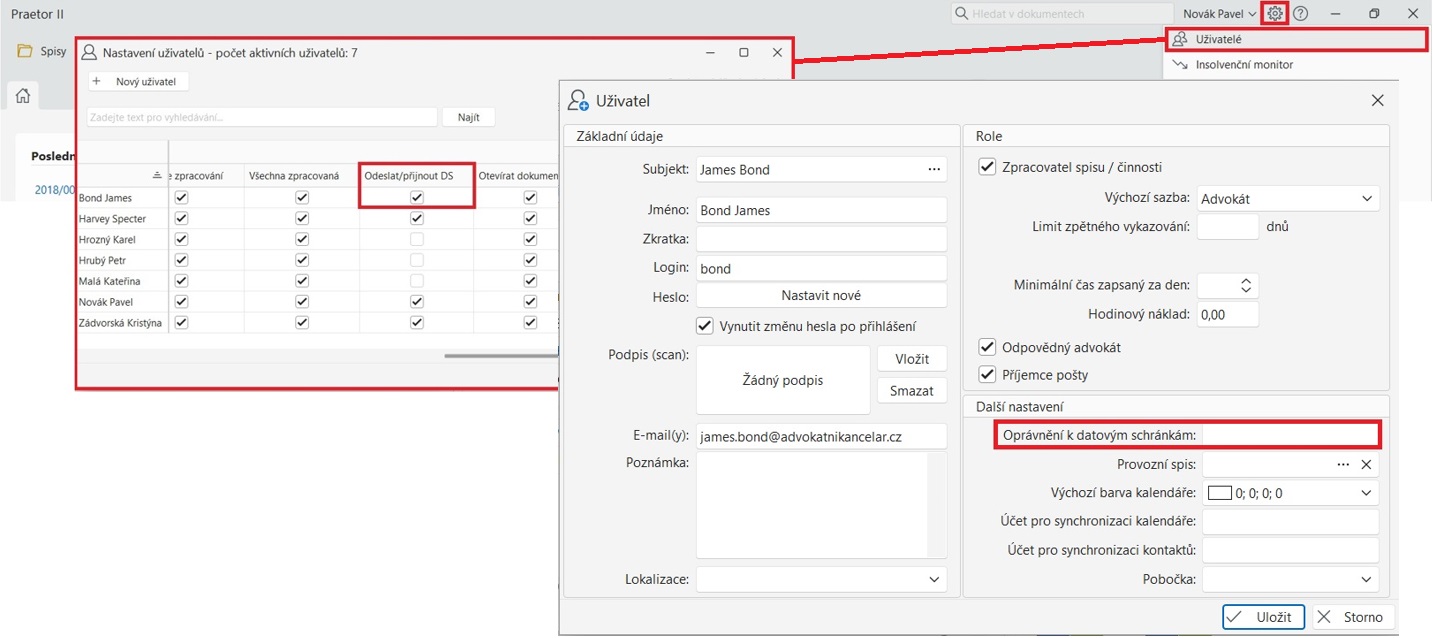The width and height of the screenshot is (1433, 638).
Task: Expand the Pobočka dropdown
Action: [x=1367, y=579]
